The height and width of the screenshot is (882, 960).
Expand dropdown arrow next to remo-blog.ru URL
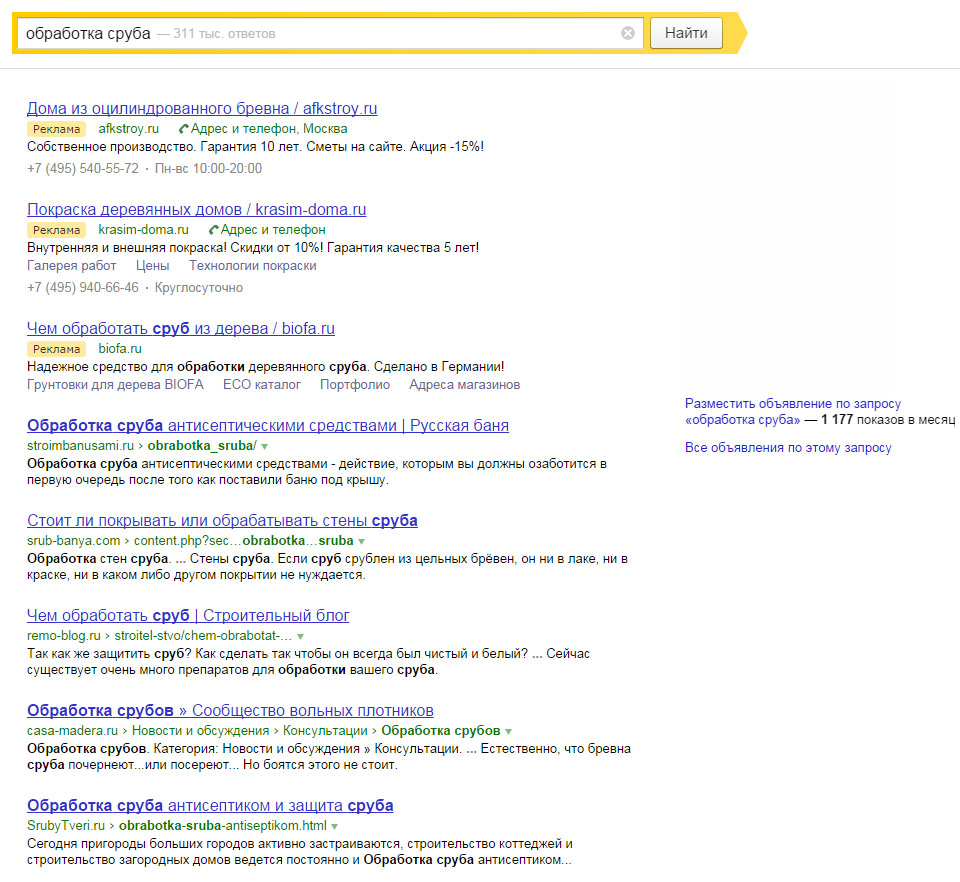click(300, 637)
